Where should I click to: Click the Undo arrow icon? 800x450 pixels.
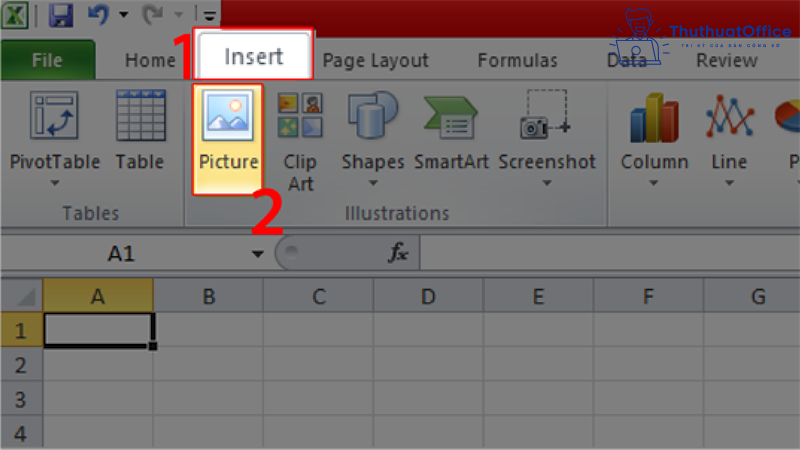tap(97, 15)
